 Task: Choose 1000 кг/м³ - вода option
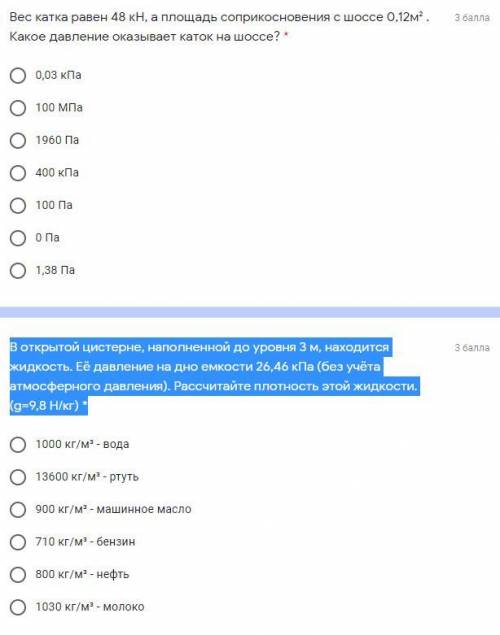pos(18,444)
